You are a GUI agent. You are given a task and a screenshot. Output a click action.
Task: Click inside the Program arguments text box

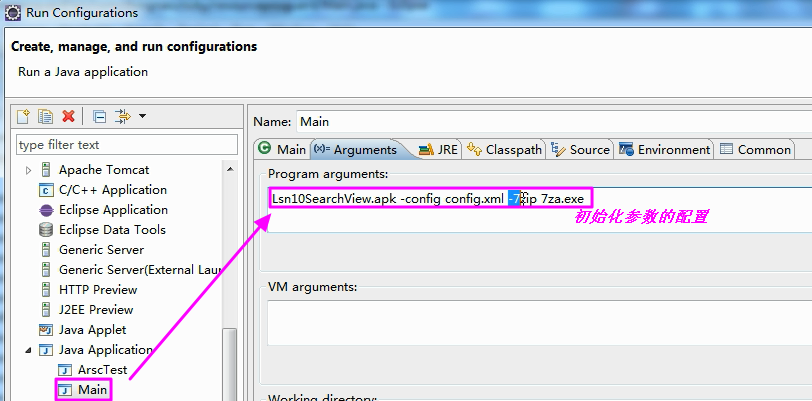pos(539,210)
